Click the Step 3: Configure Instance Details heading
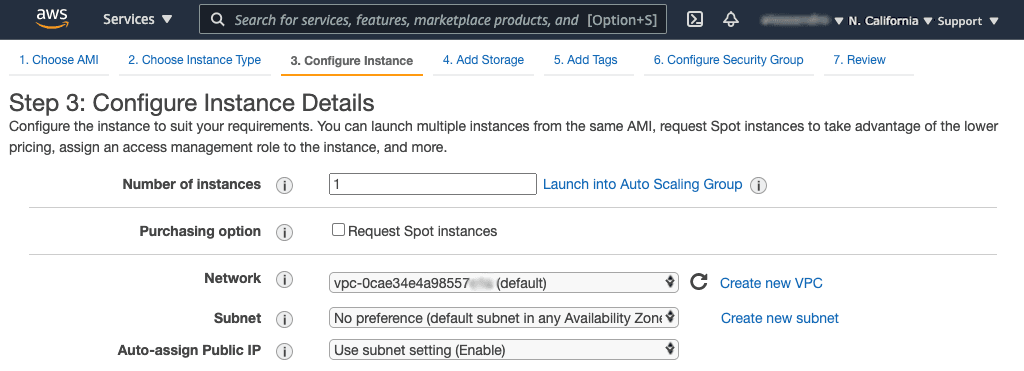The width and height of the screenshot is (1024, 371). coord(192,103)
